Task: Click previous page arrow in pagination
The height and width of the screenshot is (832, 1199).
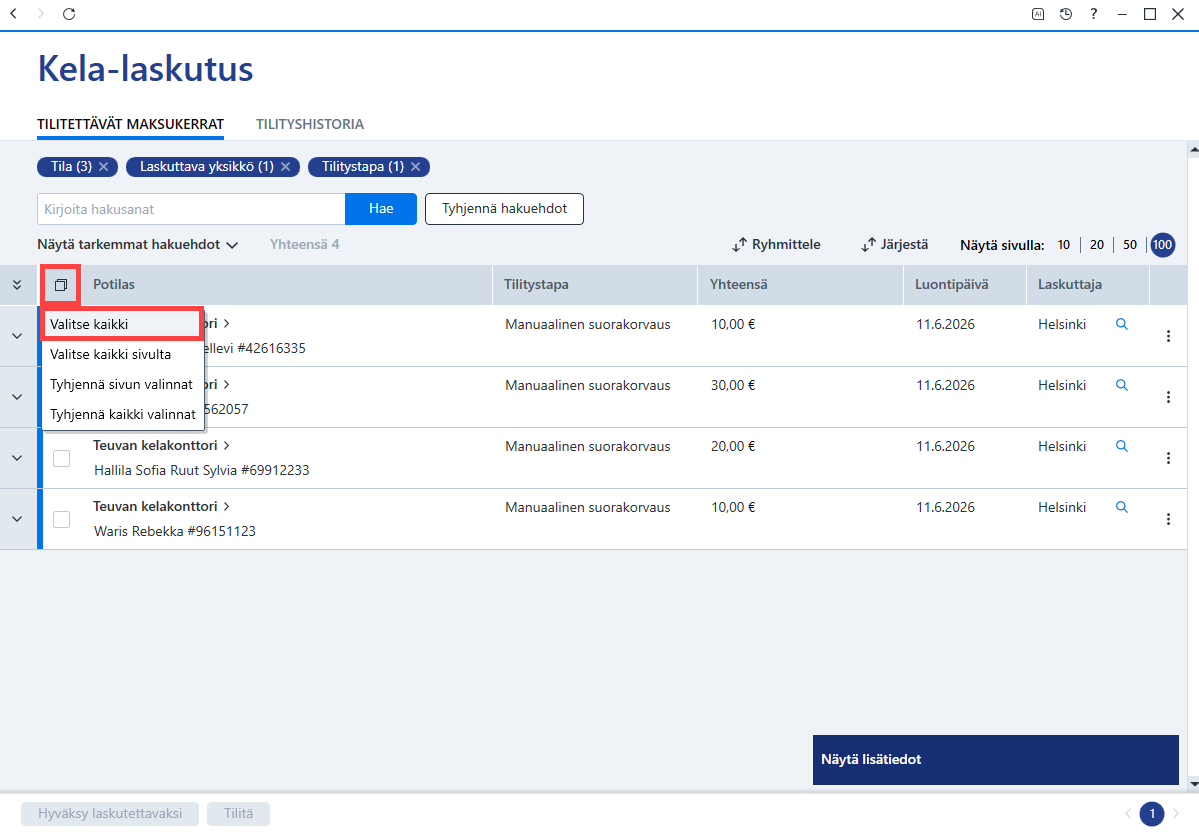Action: pyautogui.click(x=1128, y=814)
